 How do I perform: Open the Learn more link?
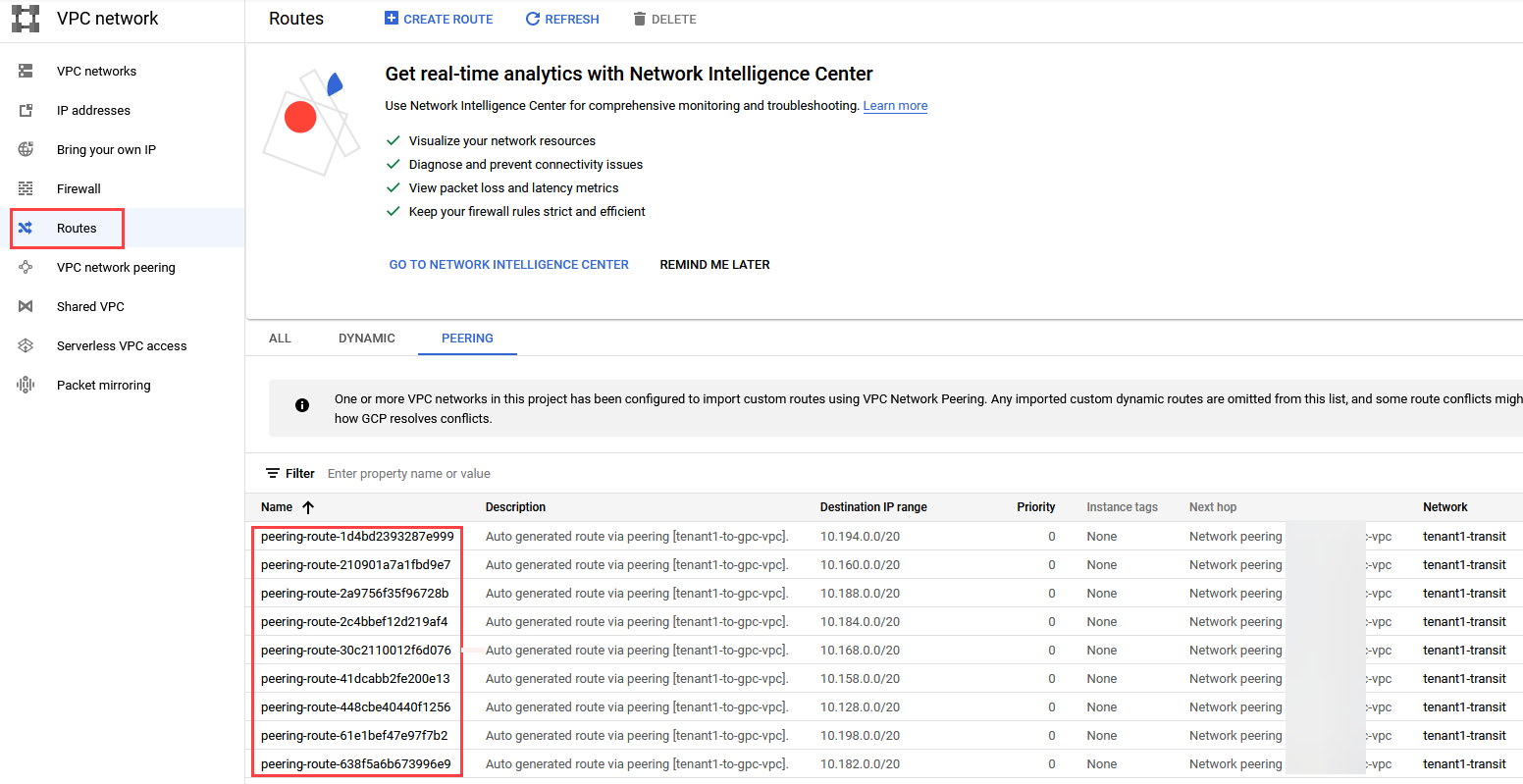click(895, 106)
